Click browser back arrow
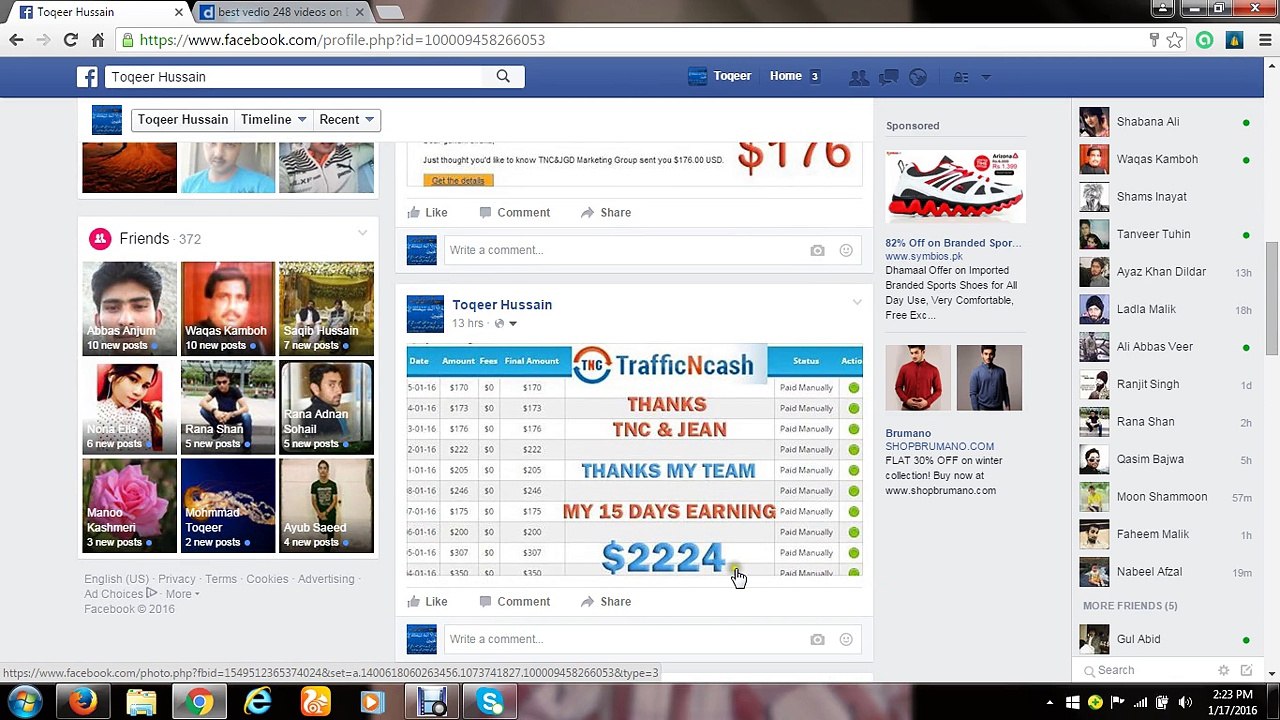This screenshot has height=720, width=1280. click(16, 40)
